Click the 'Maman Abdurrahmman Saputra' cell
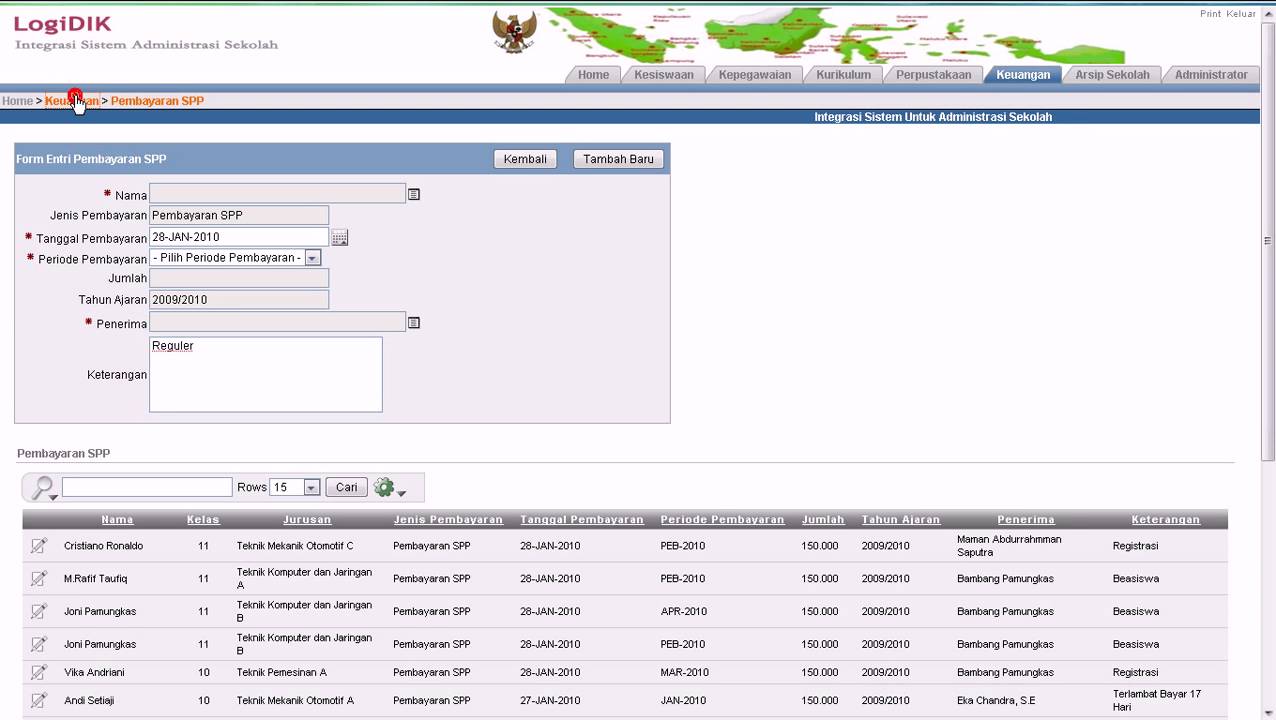Screen dimensions: 1276x720 (x=1008, y=546)
